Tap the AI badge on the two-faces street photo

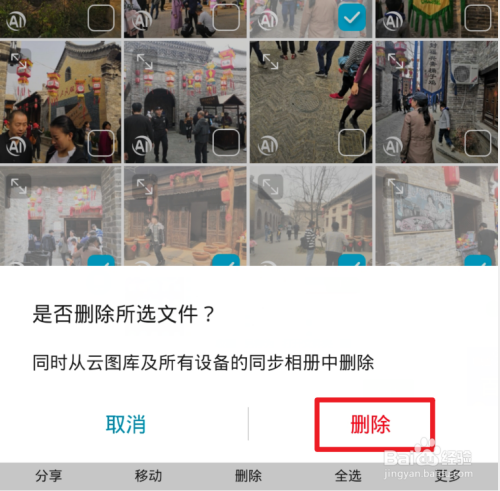click(16, 146)
